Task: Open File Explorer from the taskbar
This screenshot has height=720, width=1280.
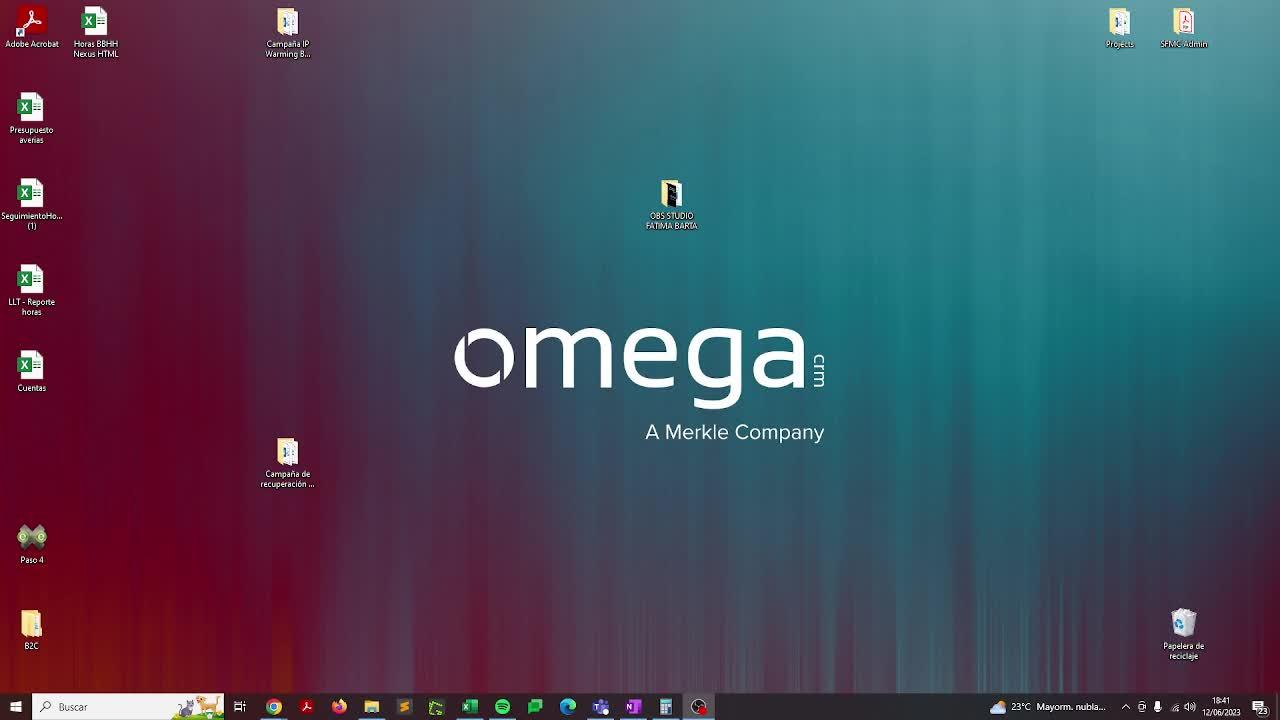Action: click(x=372, y=707)
